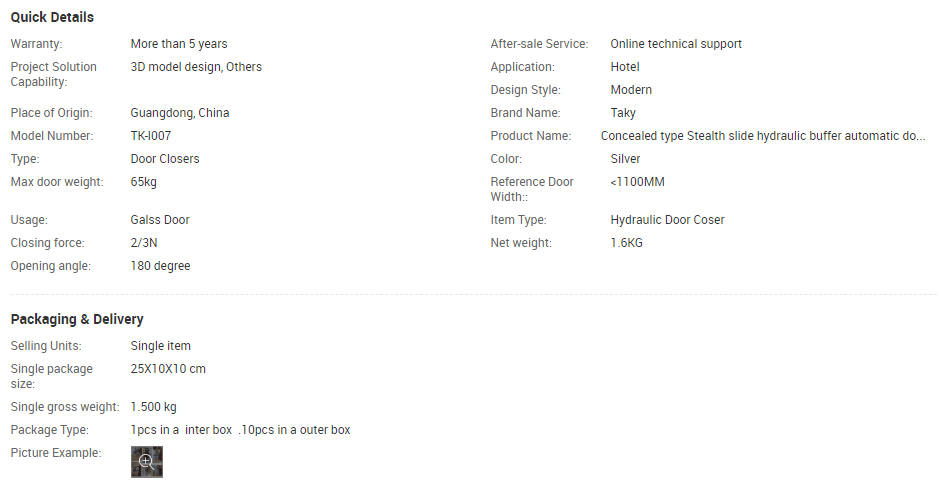Click the Quick Details heading

tap(52, 17)
